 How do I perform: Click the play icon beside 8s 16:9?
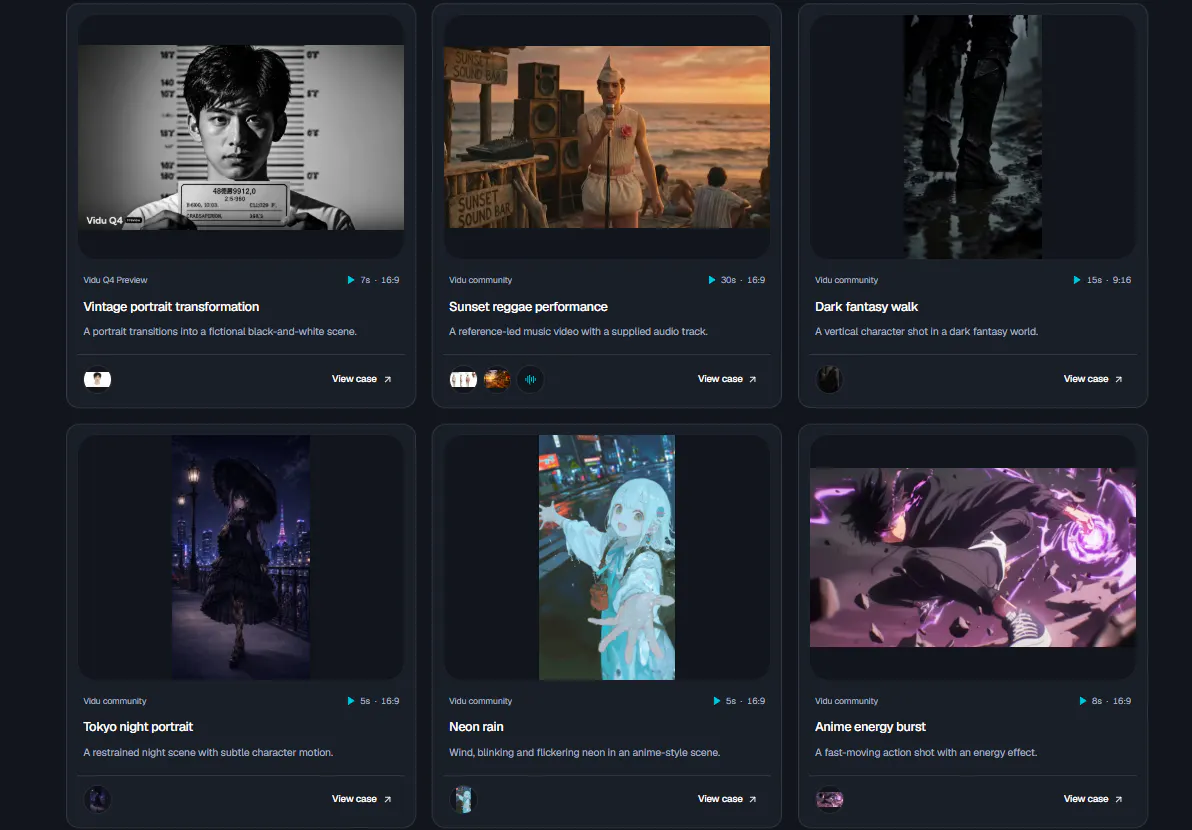tap(1083, 701)
